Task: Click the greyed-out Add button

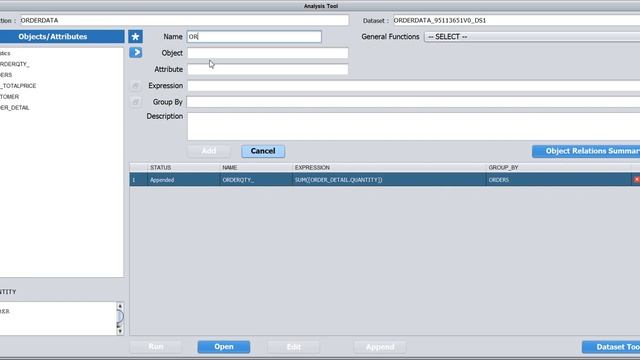Action: 209,151
